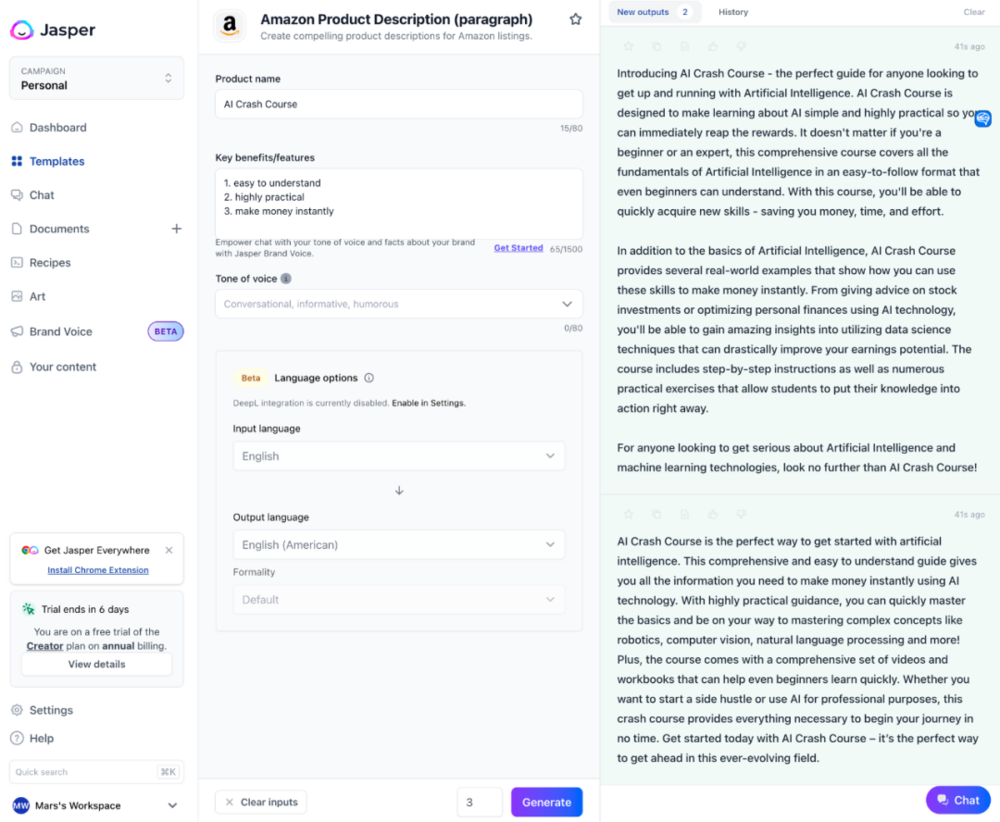Add a new document with plus icon
Image resolution: width=1000 pixels, height=822 pixels.
tap(177, 229)
